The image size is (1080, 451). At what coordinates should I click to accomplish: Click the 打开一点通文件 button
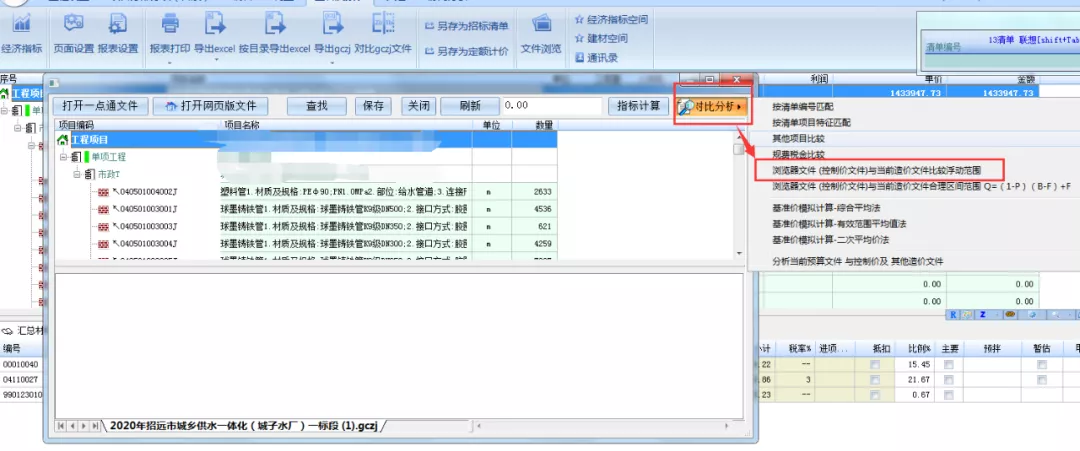pos(100,105)
